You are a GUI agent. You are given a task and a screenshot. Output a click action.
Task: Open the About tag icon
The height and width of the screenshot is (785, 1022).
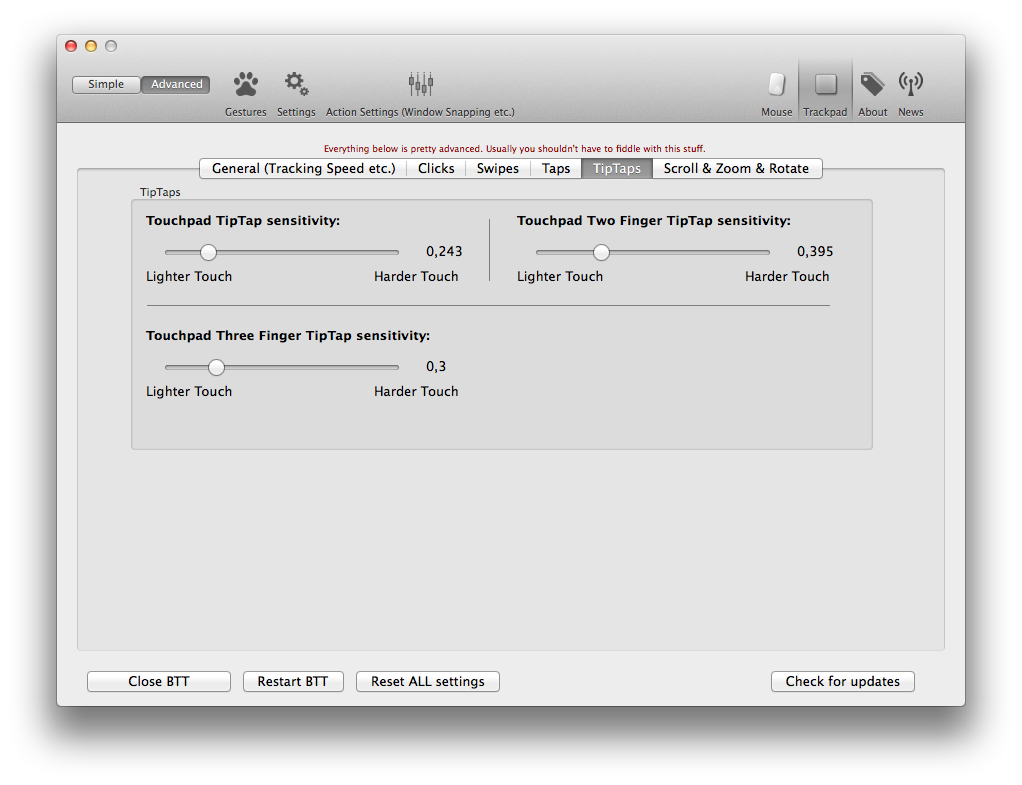[x=872, y=84]
